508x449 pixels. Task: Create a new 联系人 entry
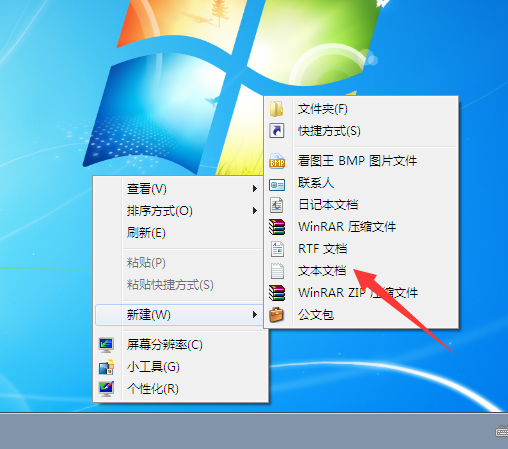pos(361,183)
